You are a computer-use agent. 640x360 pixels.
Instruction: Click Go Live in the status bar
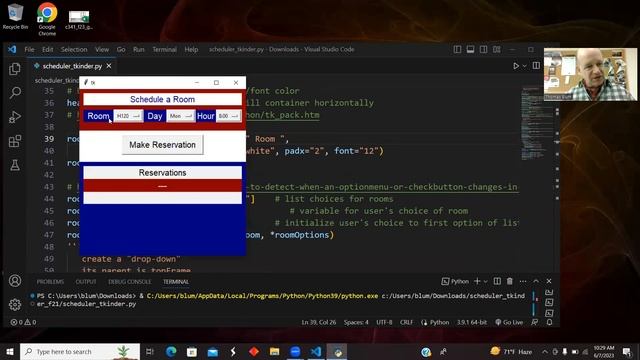click(509, 322)
